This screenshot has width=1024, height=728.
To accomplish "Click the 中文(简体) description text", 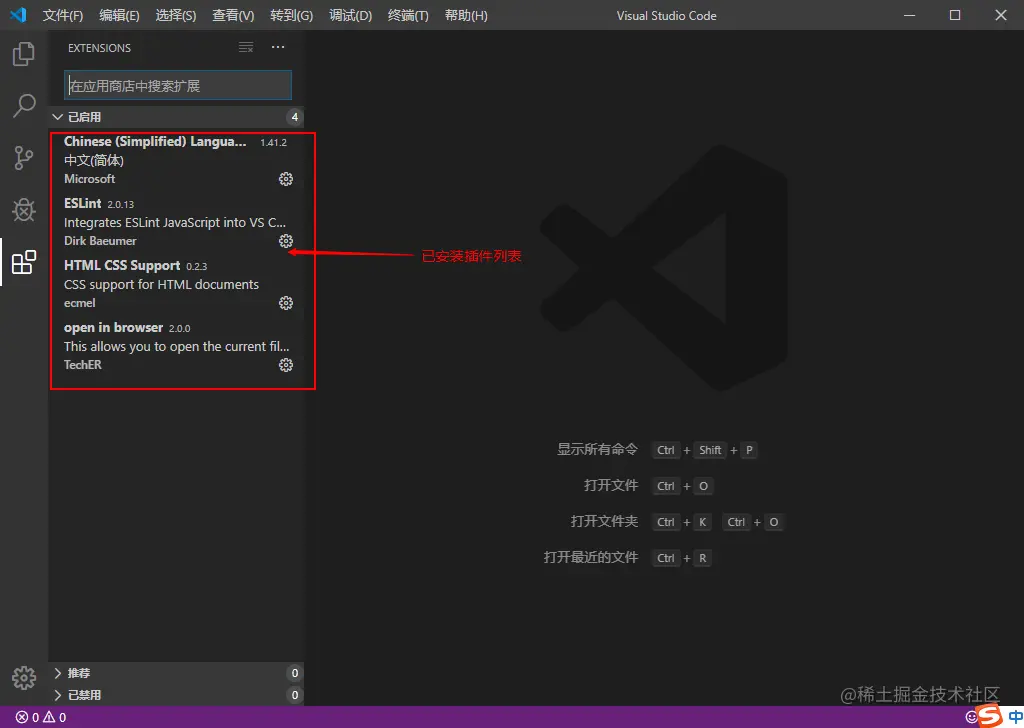I will click(x=94, y=161).
